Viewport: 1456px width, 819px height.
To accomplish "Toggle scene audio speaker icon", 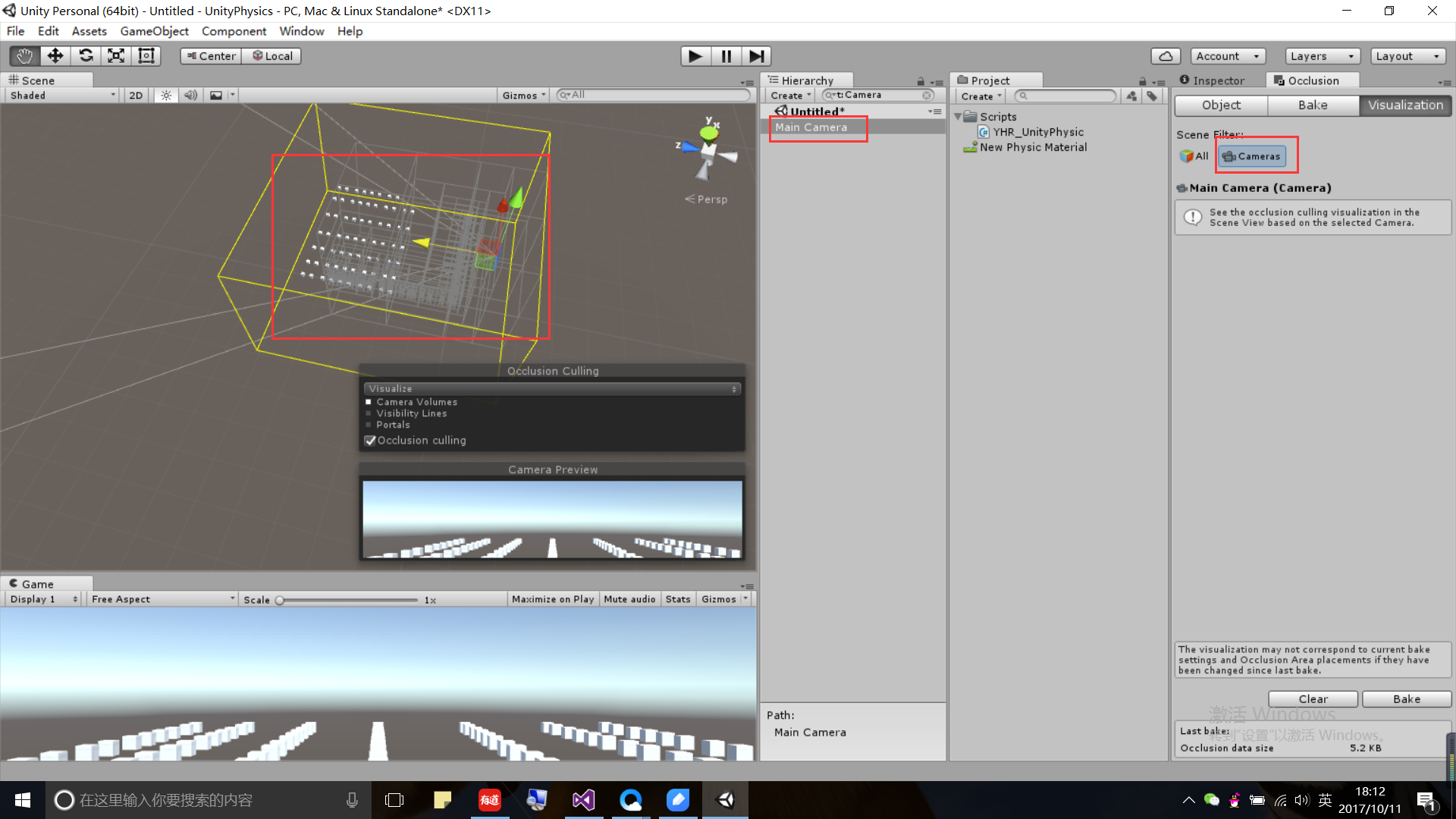I will click(190, 96).
